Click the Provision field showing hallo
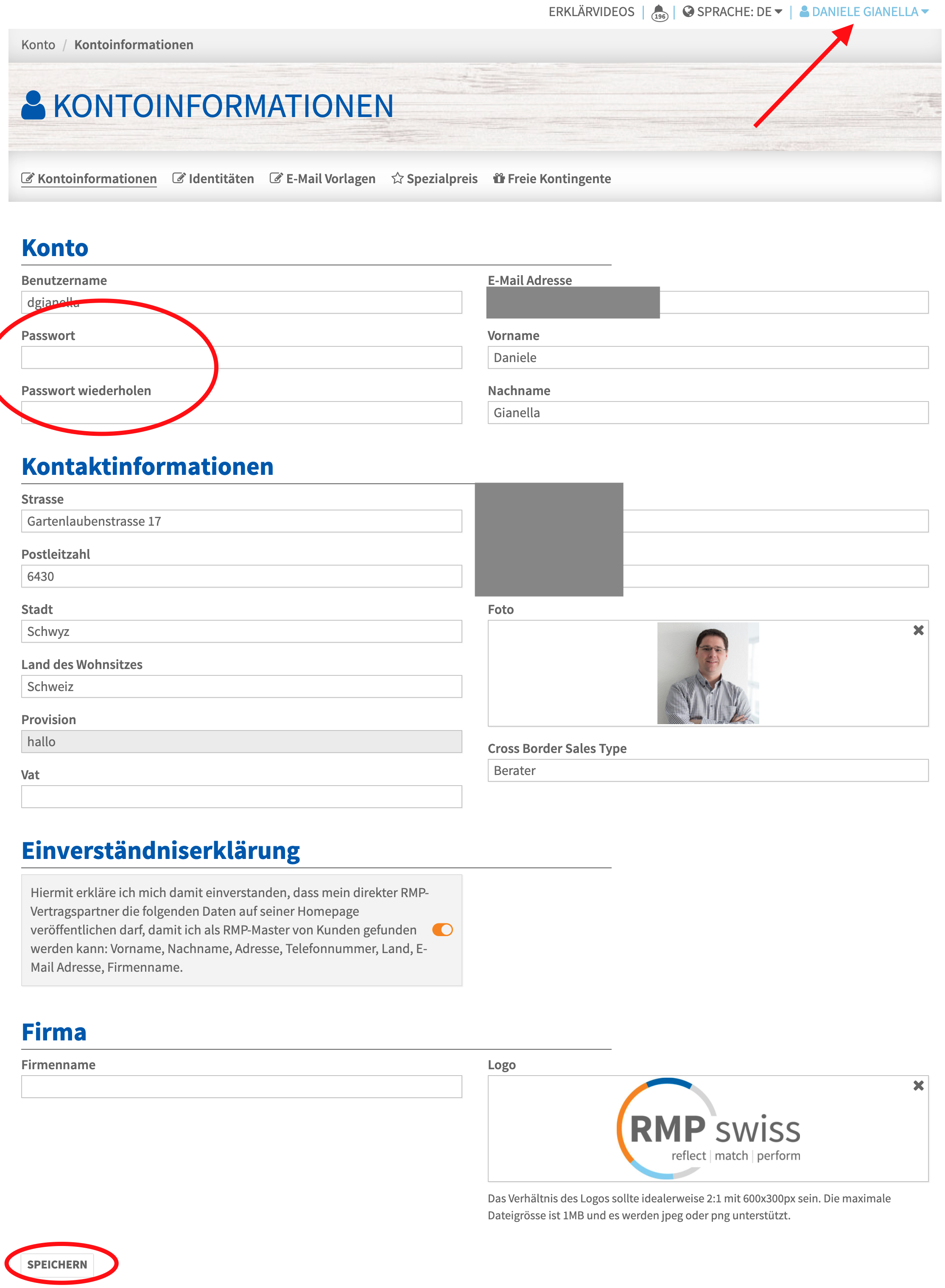Viewport: 945px width, 1288px height. click(241, 742)
